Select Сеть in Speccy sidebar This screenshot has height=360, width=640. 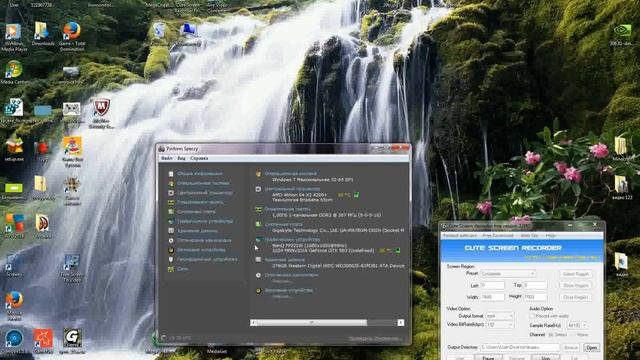click(182, 269)
